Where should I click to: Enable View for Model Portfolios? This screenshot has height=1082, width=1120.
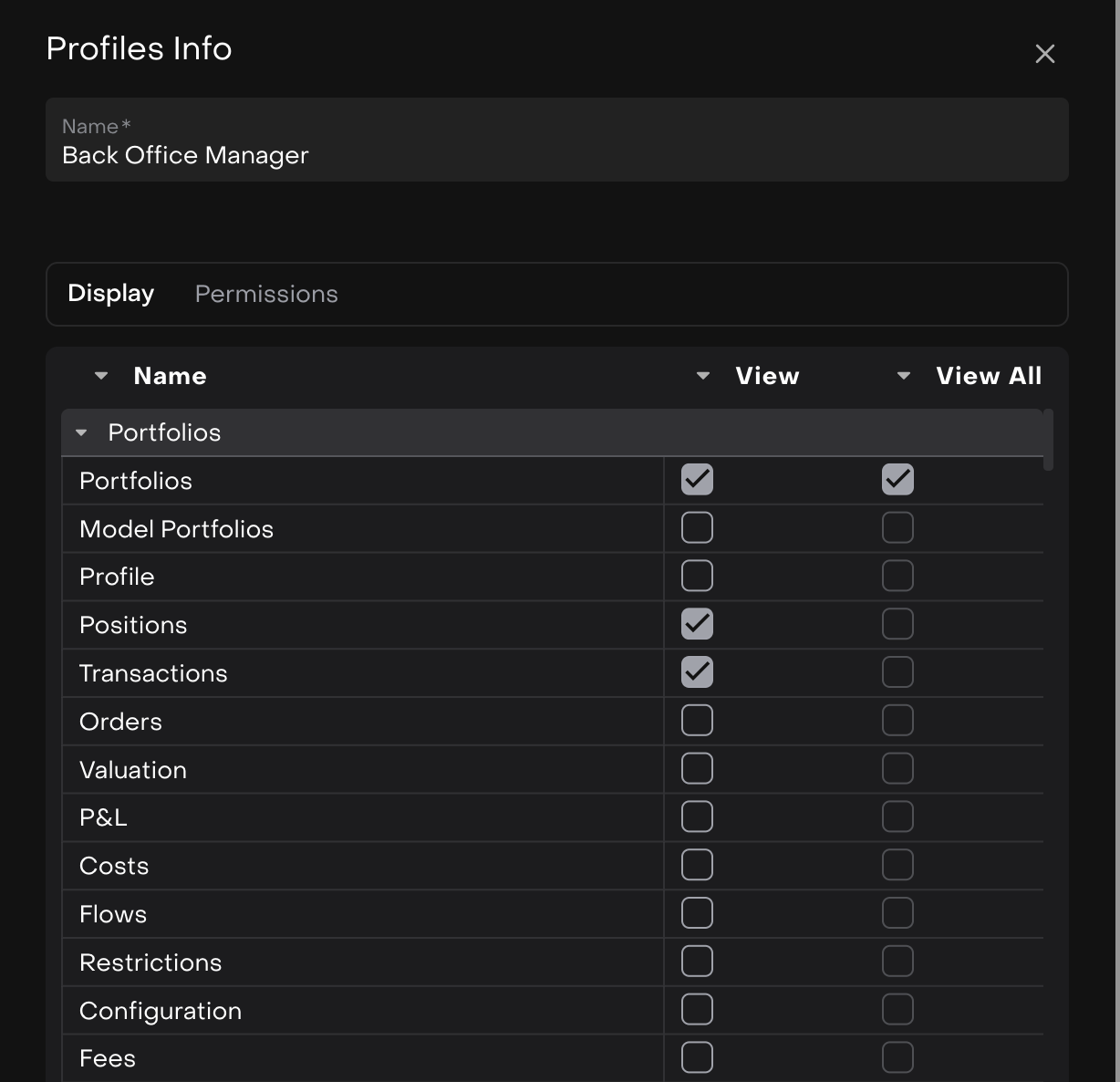coord(697,528)
